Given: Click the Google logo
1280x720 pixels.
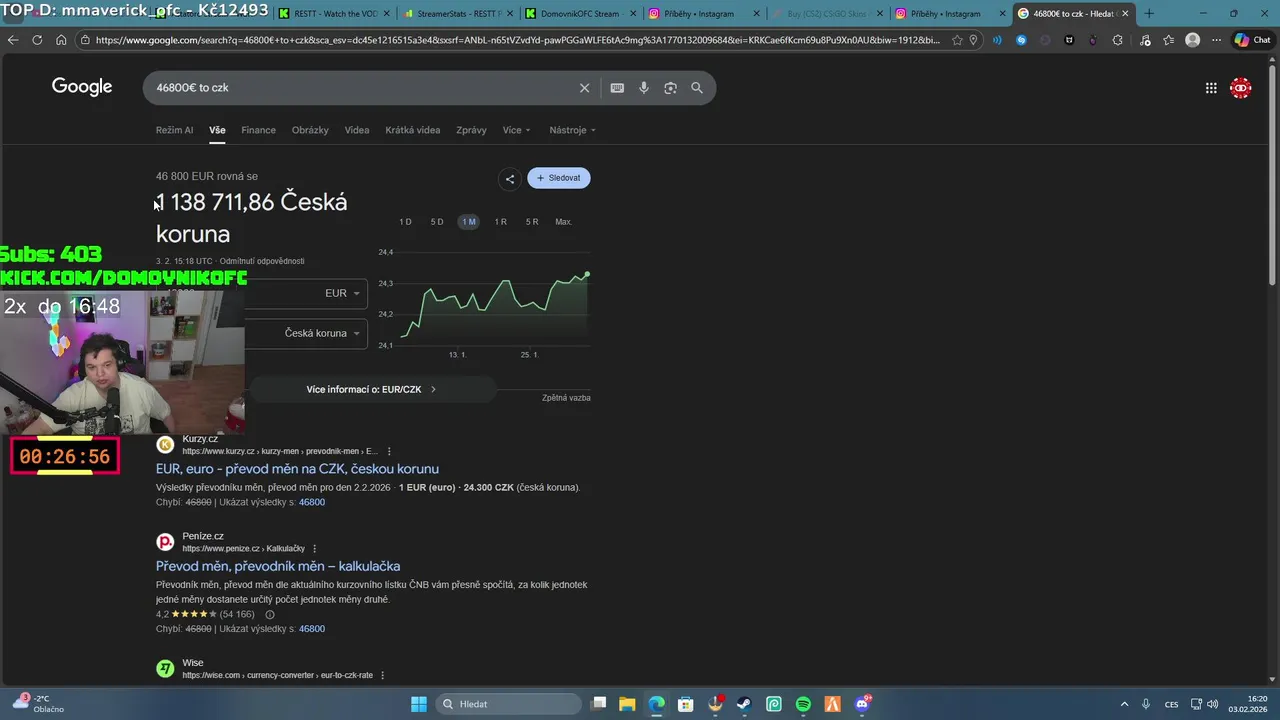Looking at the screenshot, I should coord(82,87).
